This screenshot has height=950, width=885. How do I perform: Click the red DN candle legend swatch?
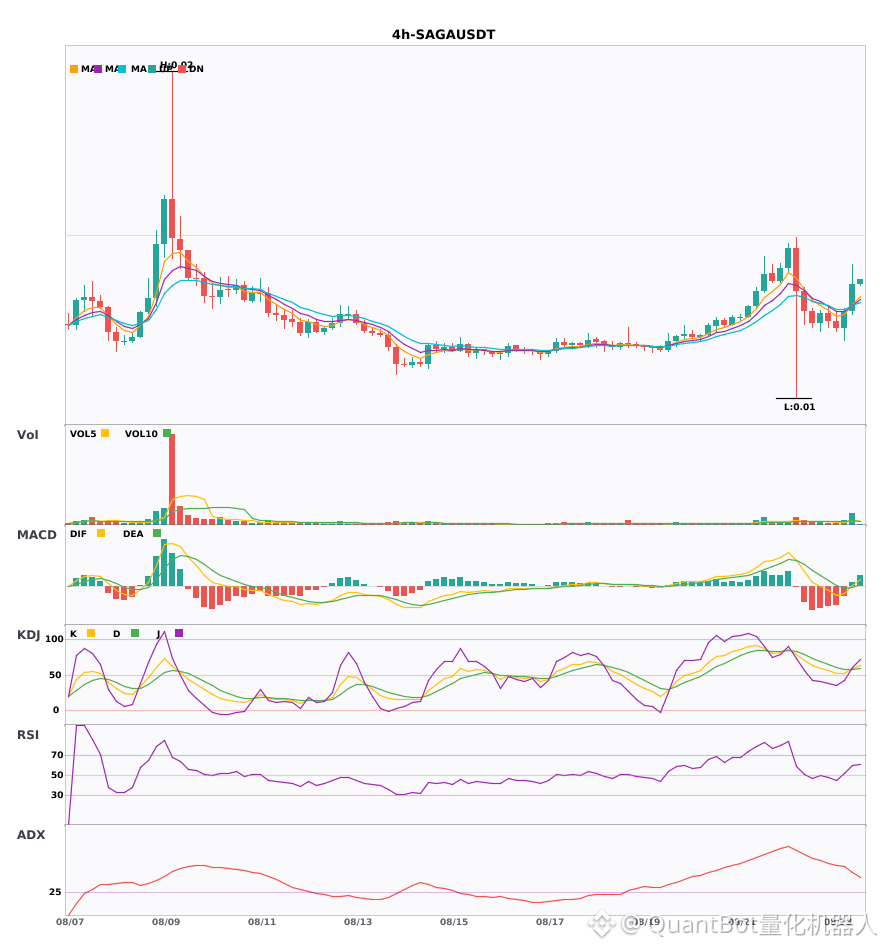click(x=182, y=69)
